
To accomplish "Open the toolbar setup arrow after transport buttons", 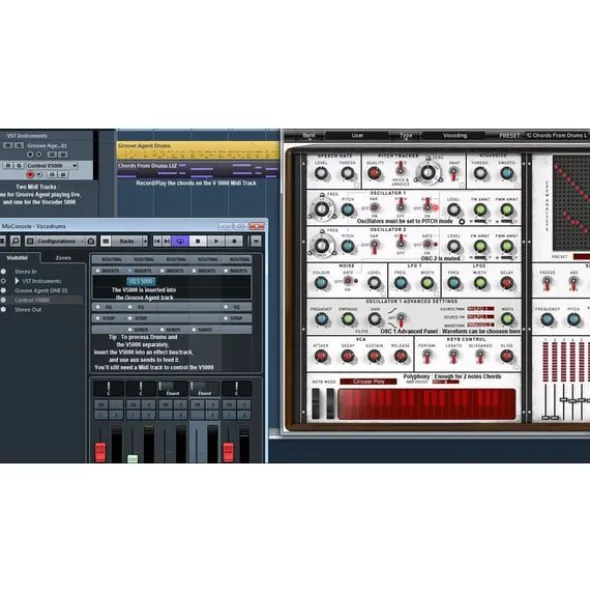I will (x=256, y=241).
